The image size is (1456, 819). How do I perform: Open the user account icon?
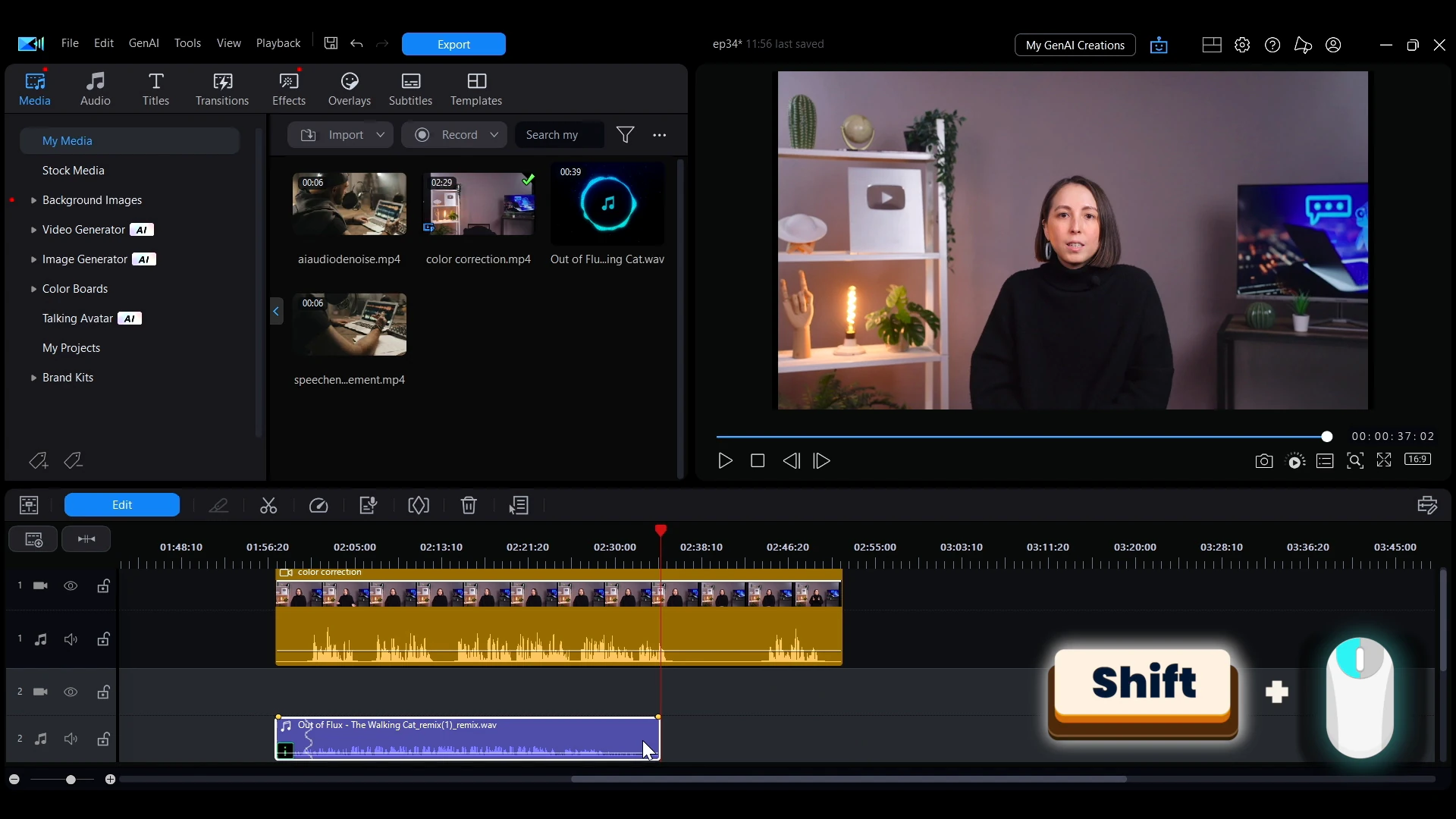click(x=1333, y=45)
